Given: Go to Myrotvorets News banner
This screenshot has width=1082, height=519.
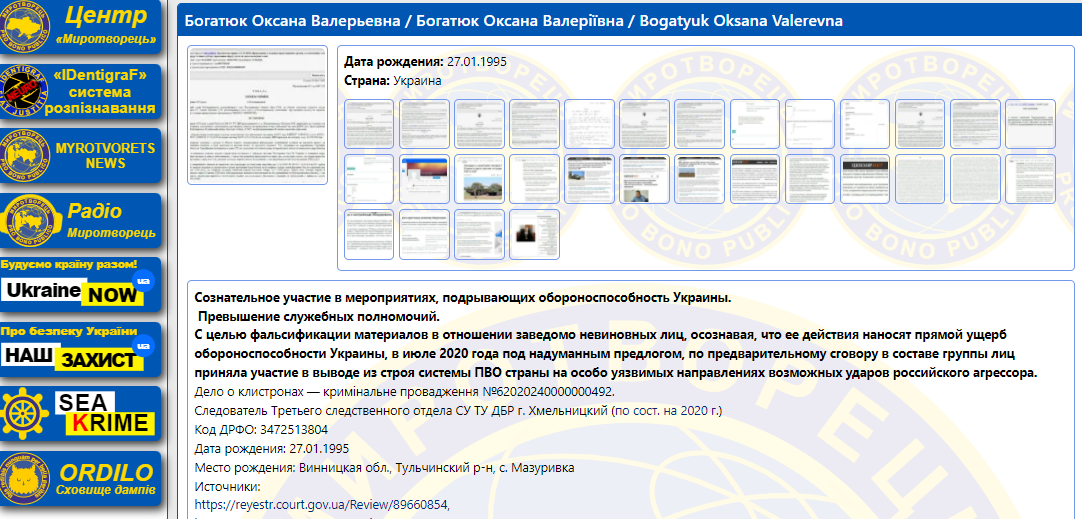Looking at the screenshot, I should pos(80,156).
